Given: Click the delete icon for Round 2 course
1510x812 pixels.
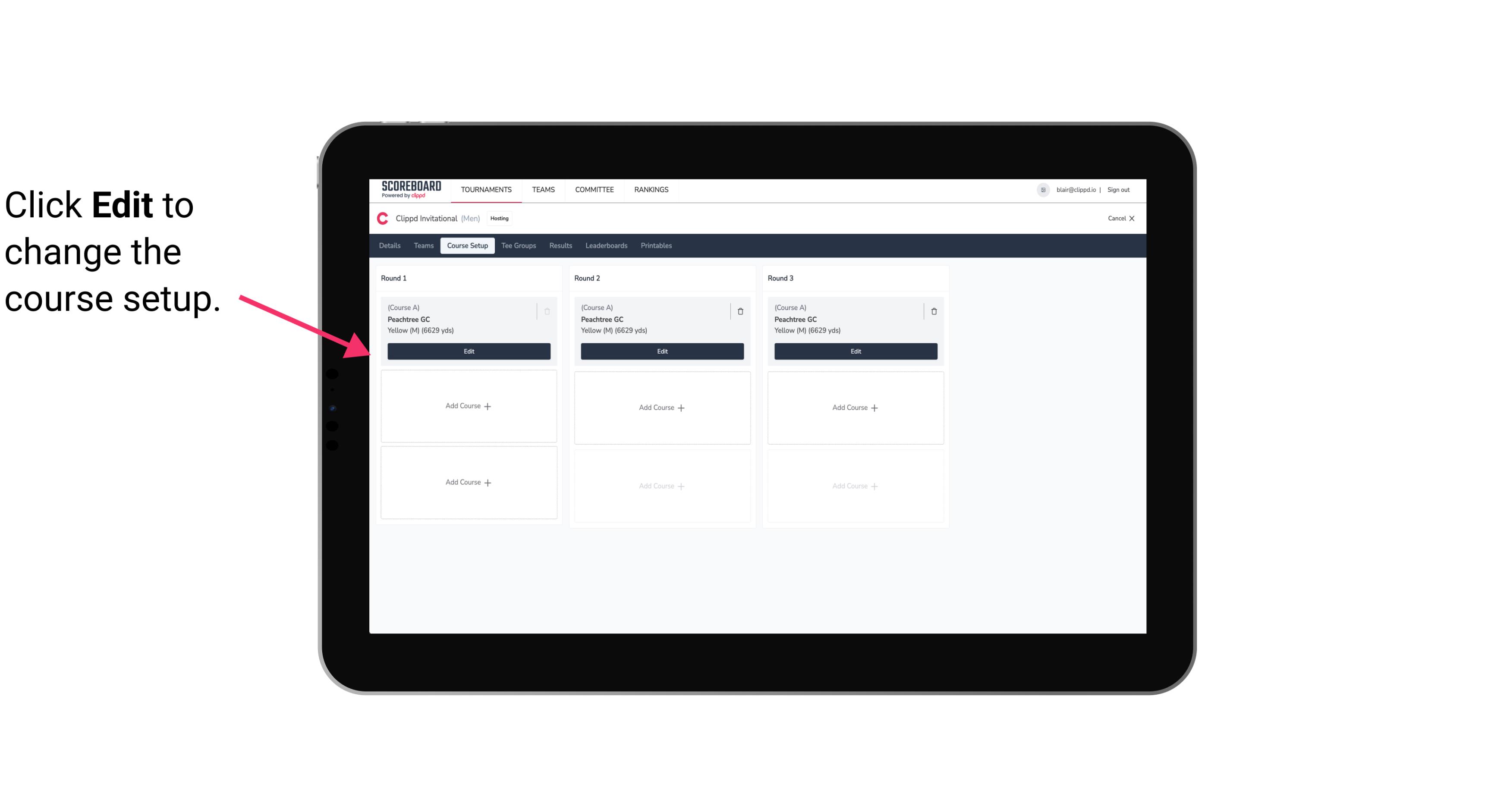Looking at the screenshot, I should coord(740,311).
